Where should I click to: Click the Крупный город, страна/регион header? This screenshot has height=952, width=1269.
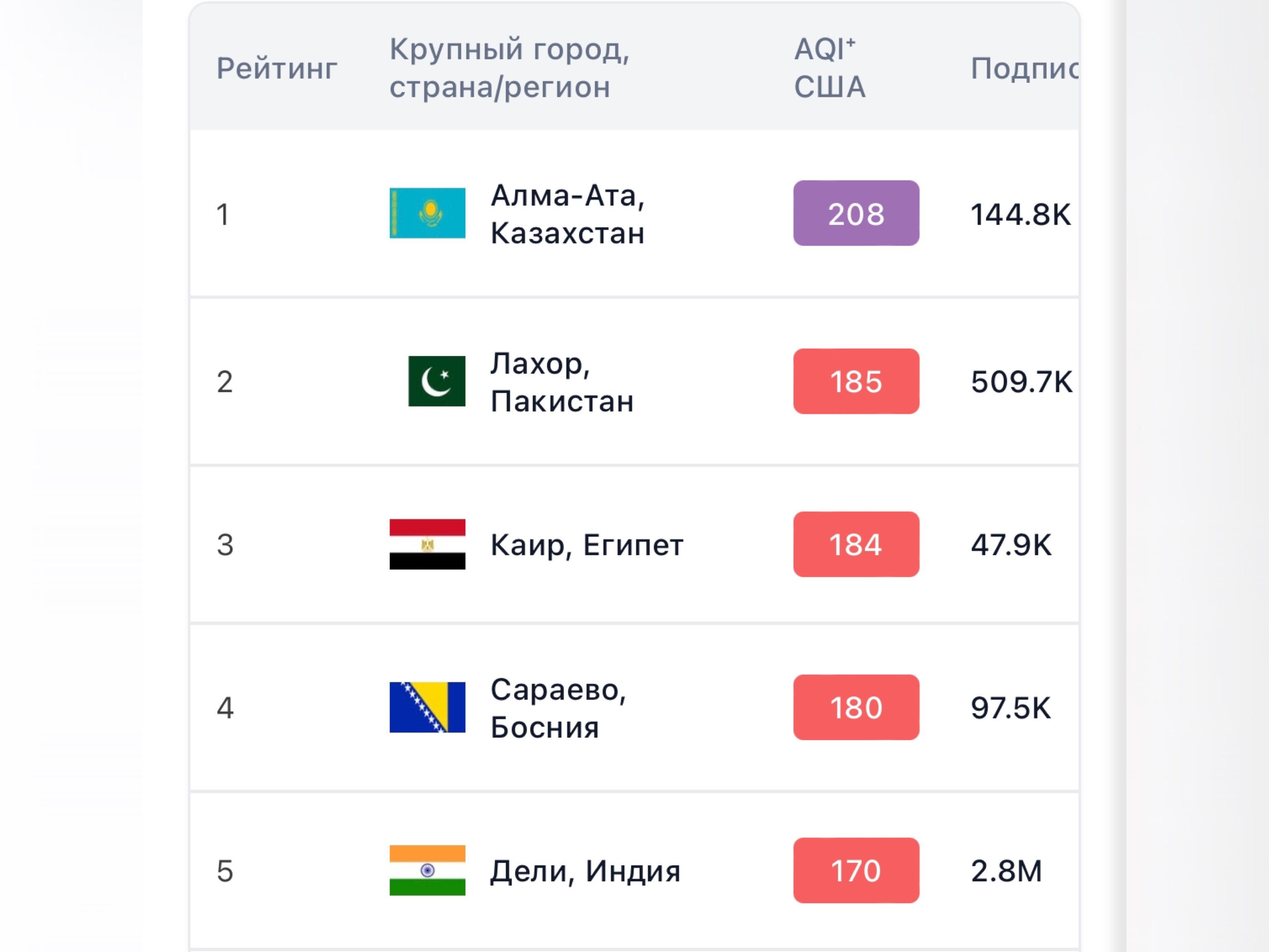509,68
